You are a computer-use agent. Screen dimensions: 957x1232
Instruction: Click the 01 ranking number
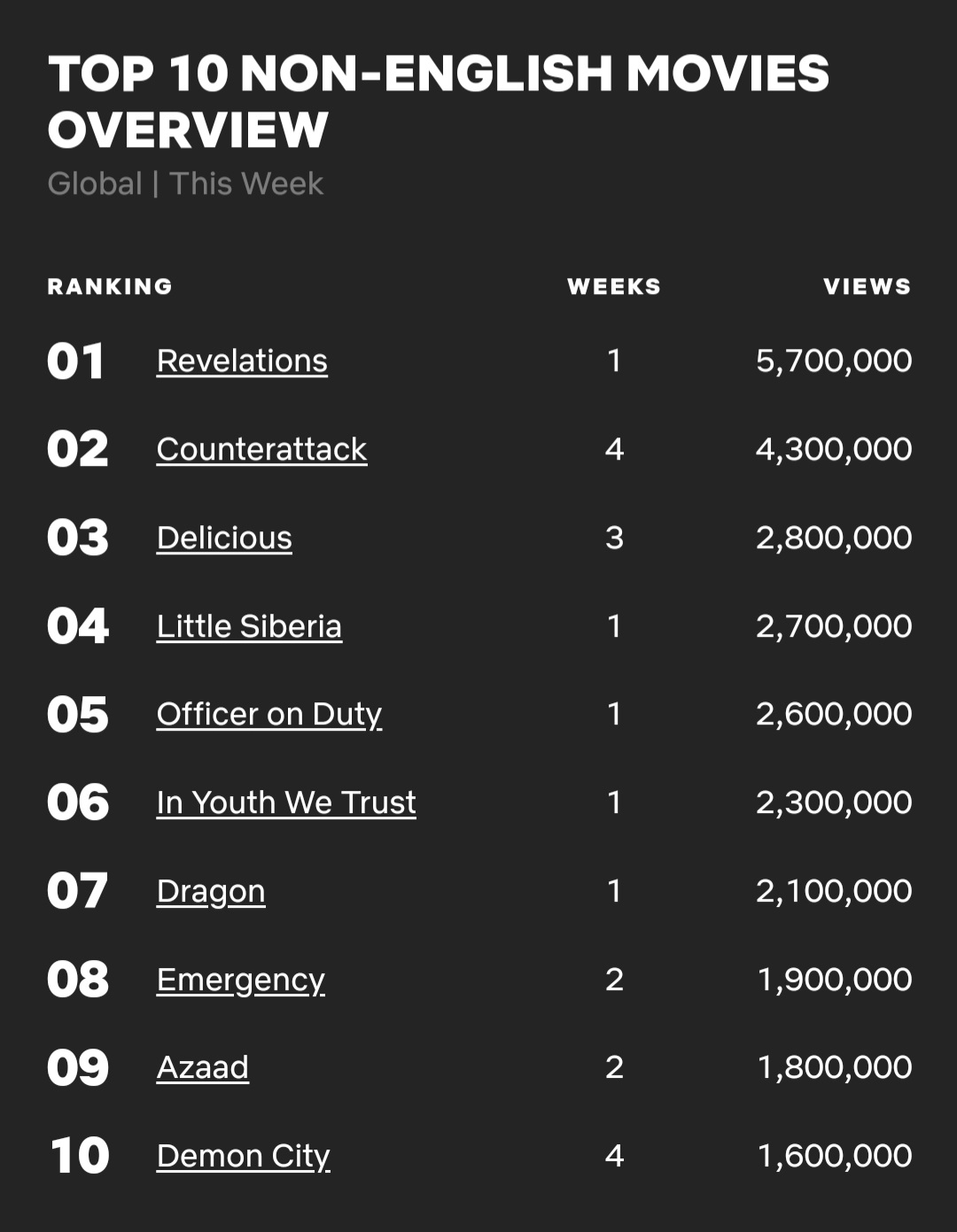(76, 361)
